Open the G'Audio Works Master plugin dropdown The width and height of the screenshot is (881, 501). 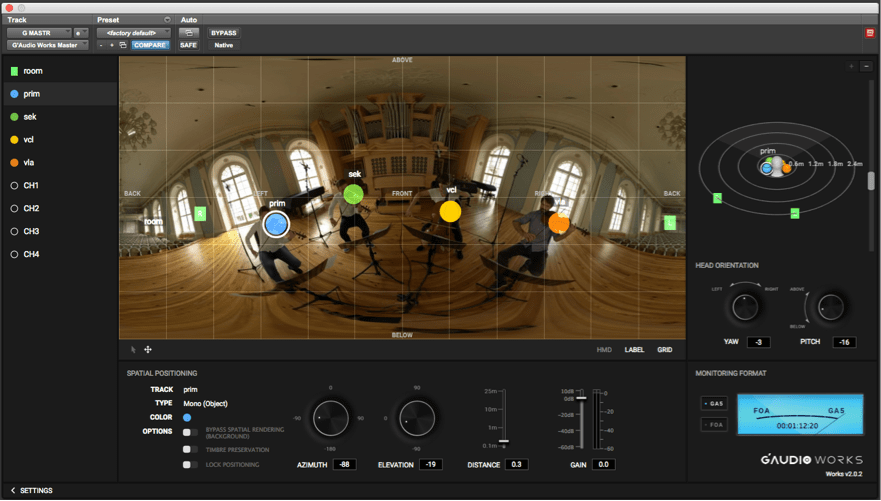(x=47, y=45)
